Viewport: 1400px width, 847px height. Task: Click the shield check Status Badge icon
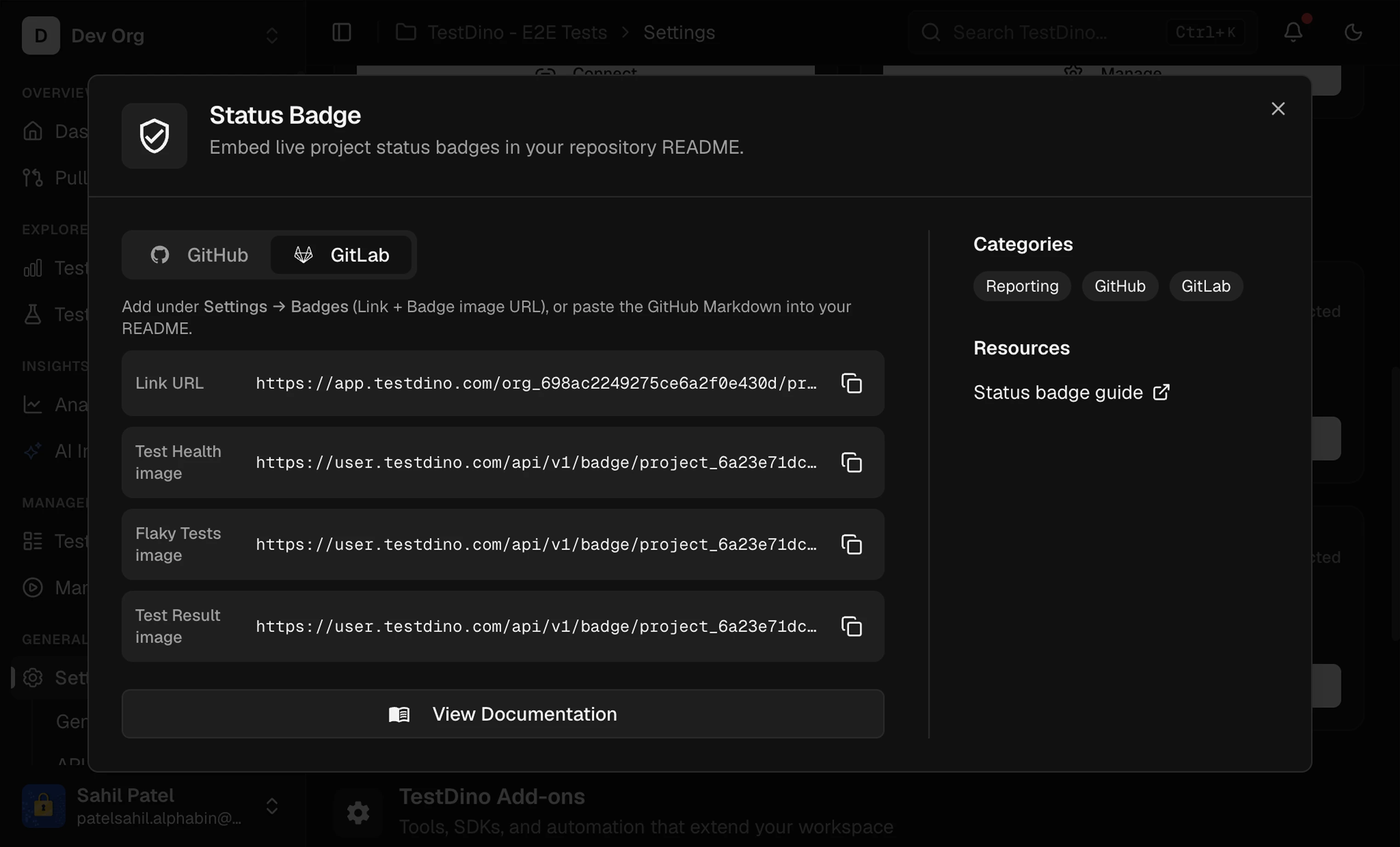(x=154, y=136)
